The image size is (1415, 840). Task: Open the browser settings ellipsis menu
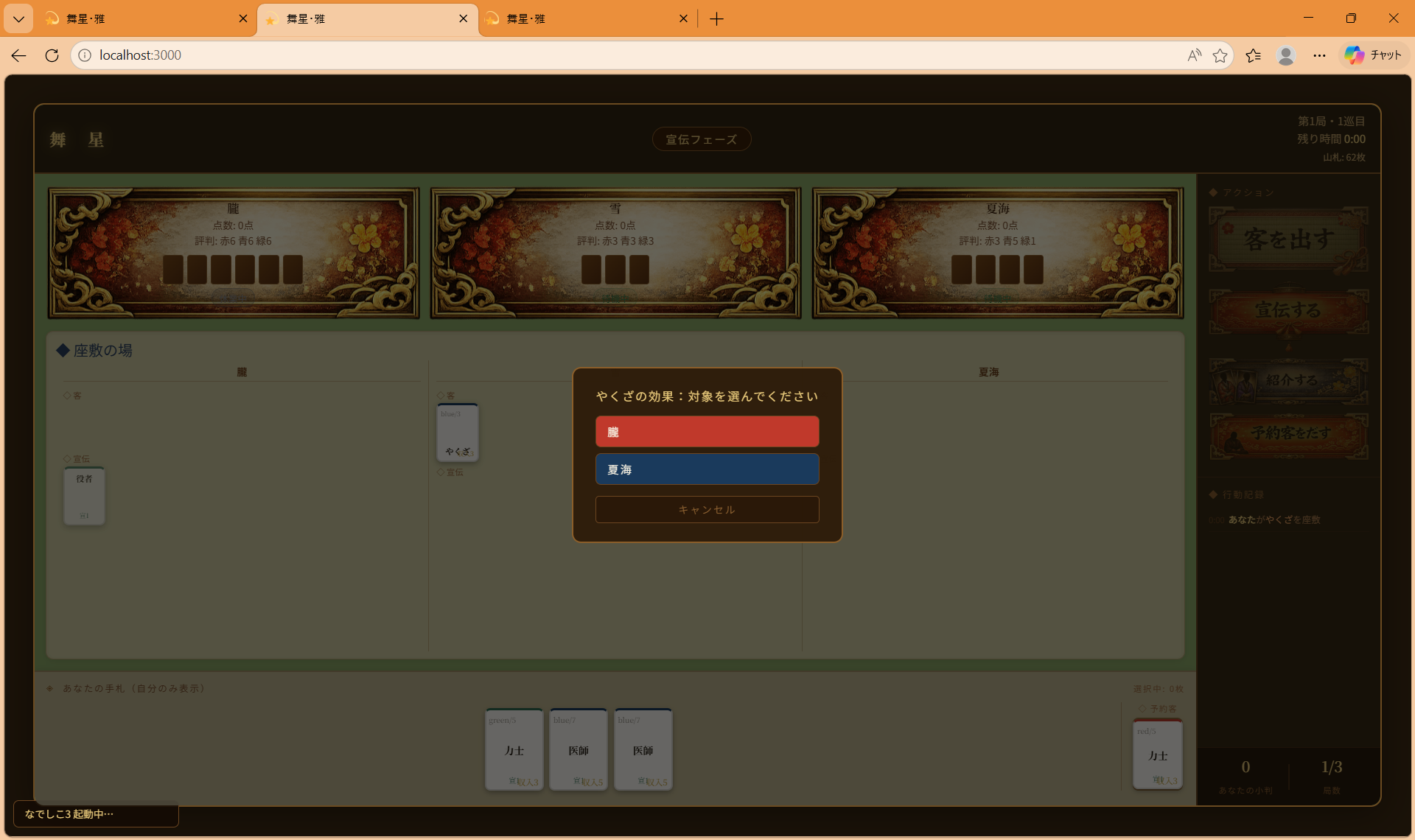pos(1319,55)
